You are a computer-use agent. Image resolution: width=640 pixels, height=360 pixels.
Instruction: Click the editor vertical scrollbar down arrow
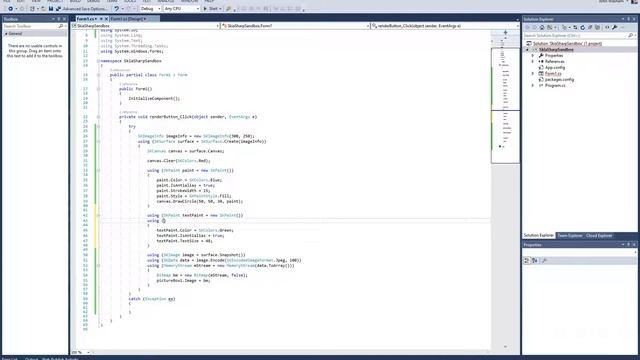coord(505,347)
